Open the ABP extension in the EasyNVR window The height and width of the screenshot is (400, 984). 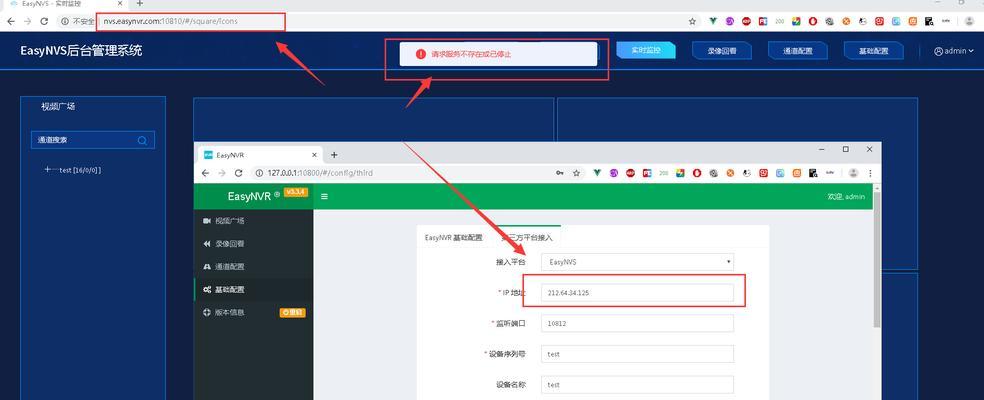coord(630,173)
